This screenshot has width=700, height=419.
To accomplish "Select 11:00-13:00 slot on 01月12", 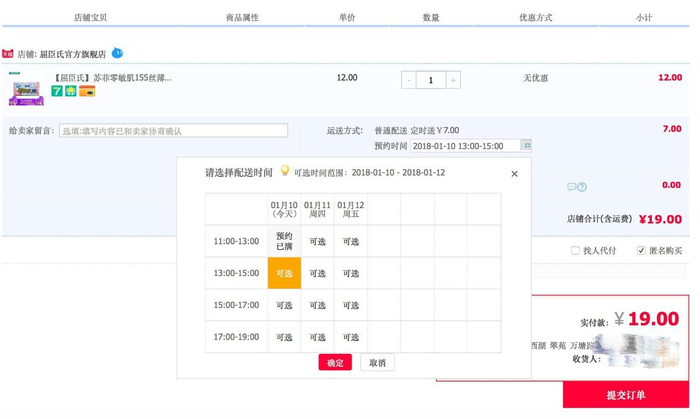I will (x=351, y=241).
